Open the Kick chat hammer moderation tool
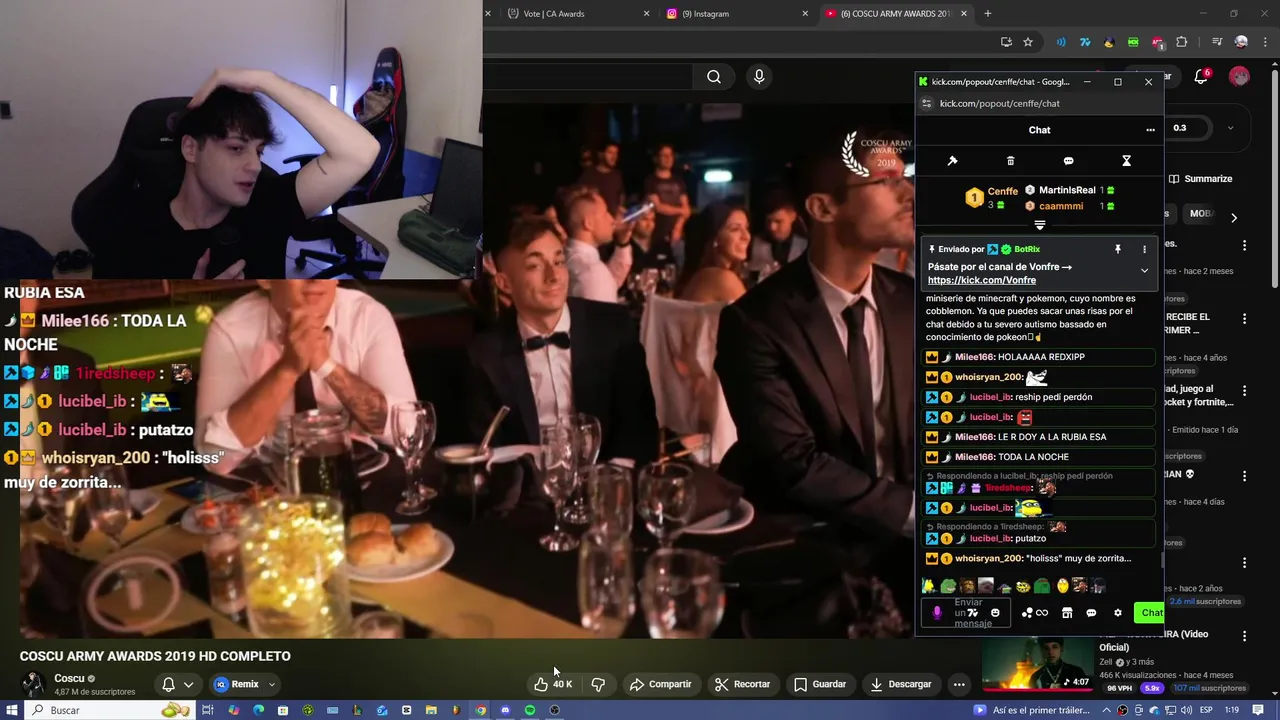The image size is (1280, 720). 952,161
